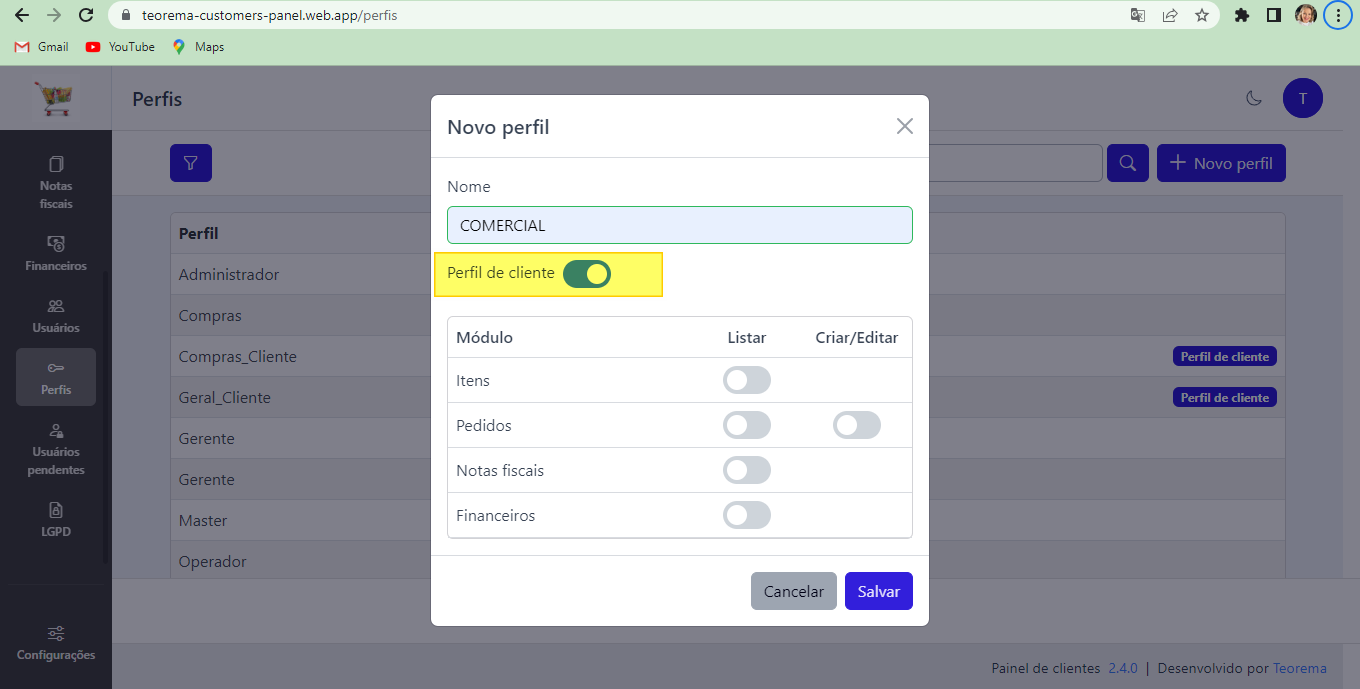Click the search text field on Perfis page
Image resolution: width=1360 pixels, height=689 pixels.
(x=1016, y=163)
